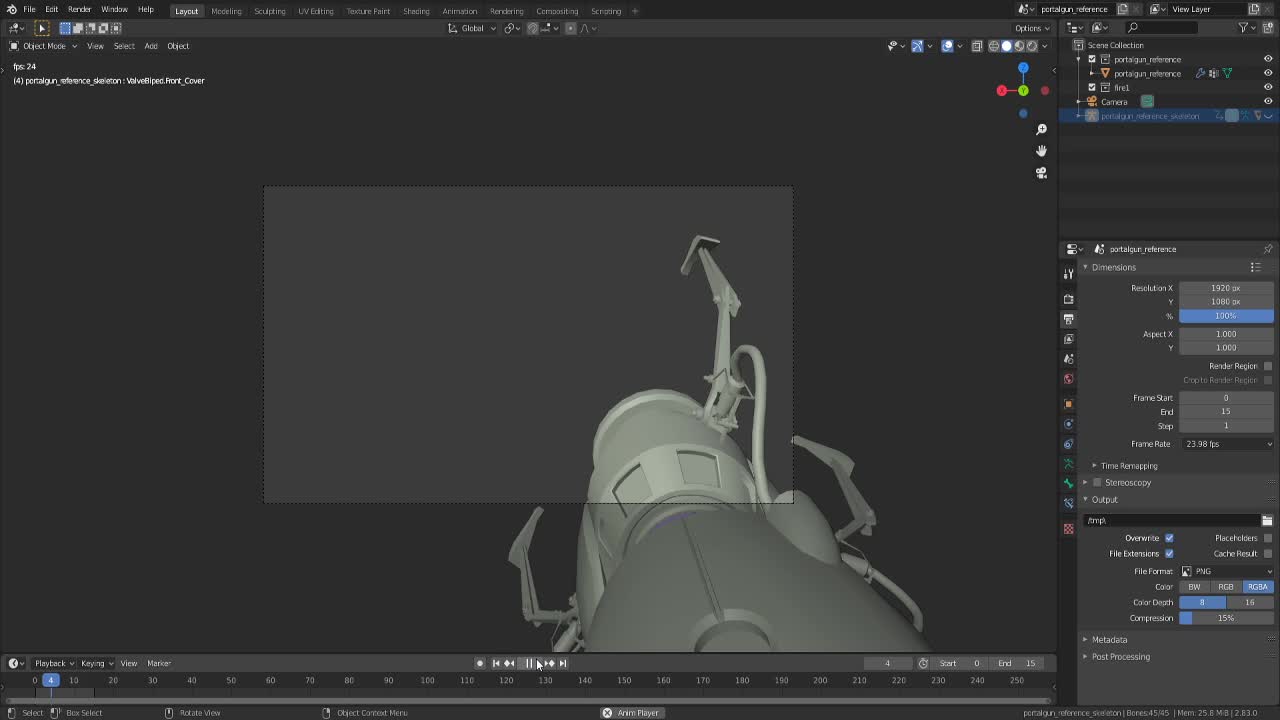This screenshot has width=1280, height=720.
Task: Switch to the Animation workspace tab
Action: tap(460, 11)
